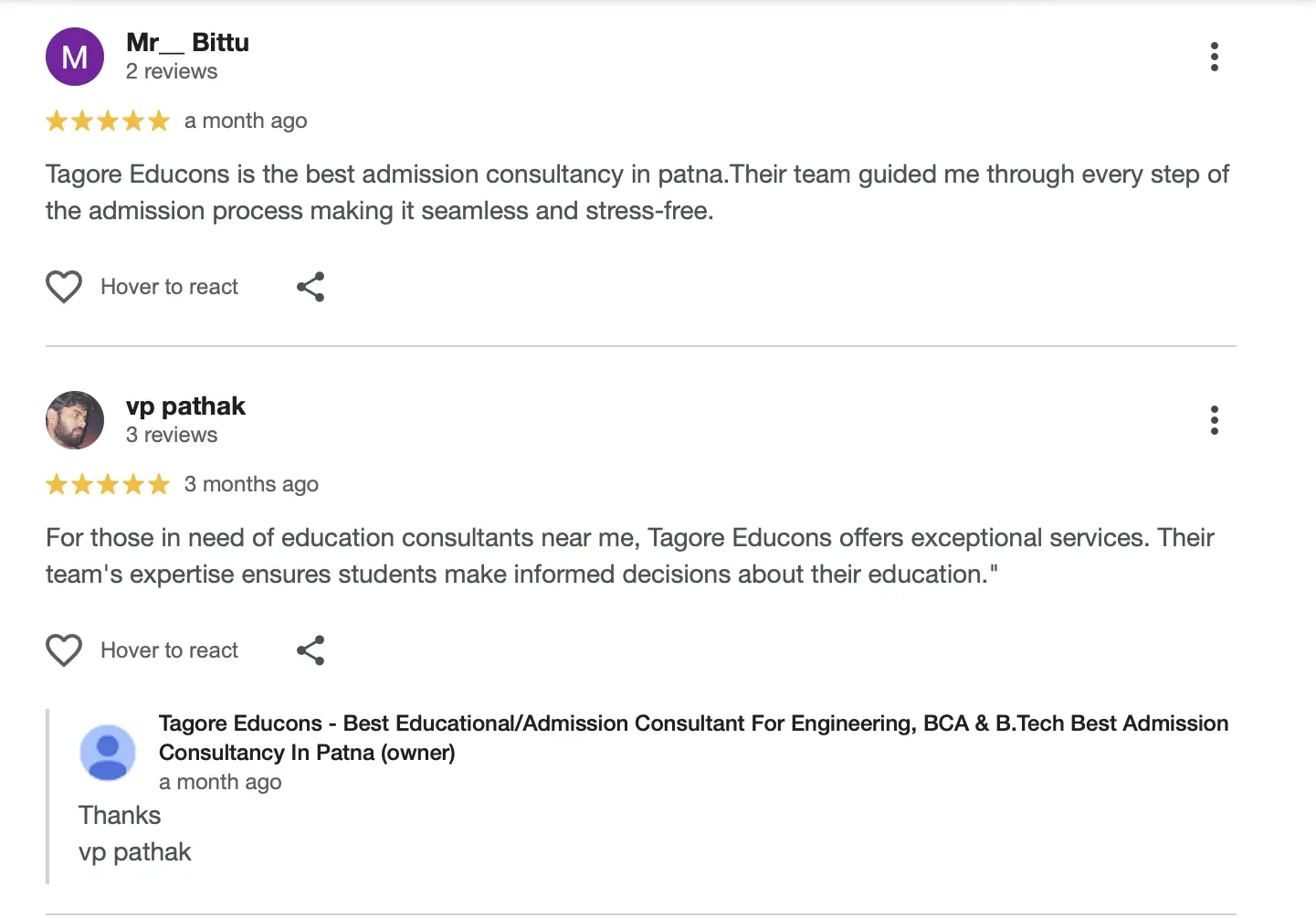Share Mr__ Bittu's review
This screenshot has height=918, width=1316.
(x=311, y=287)
